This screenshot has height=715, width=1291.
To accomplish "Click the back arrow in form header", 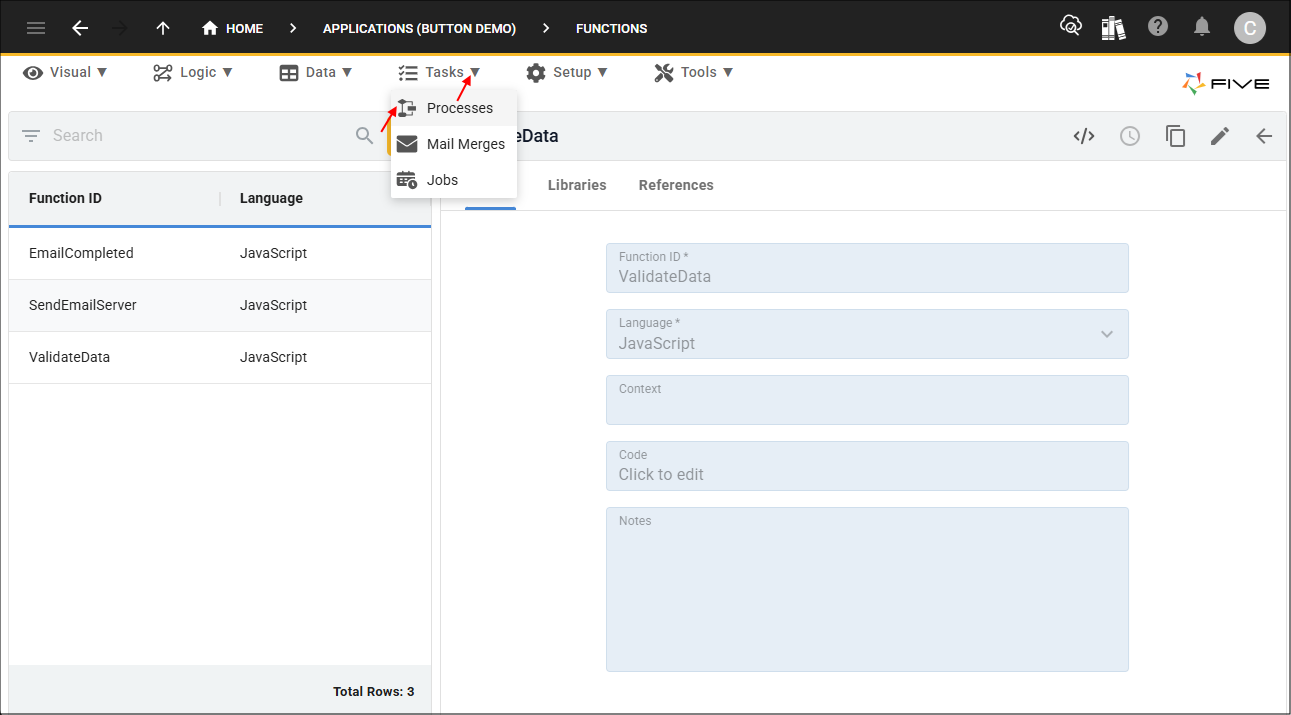I will (x=1264, y=136).
